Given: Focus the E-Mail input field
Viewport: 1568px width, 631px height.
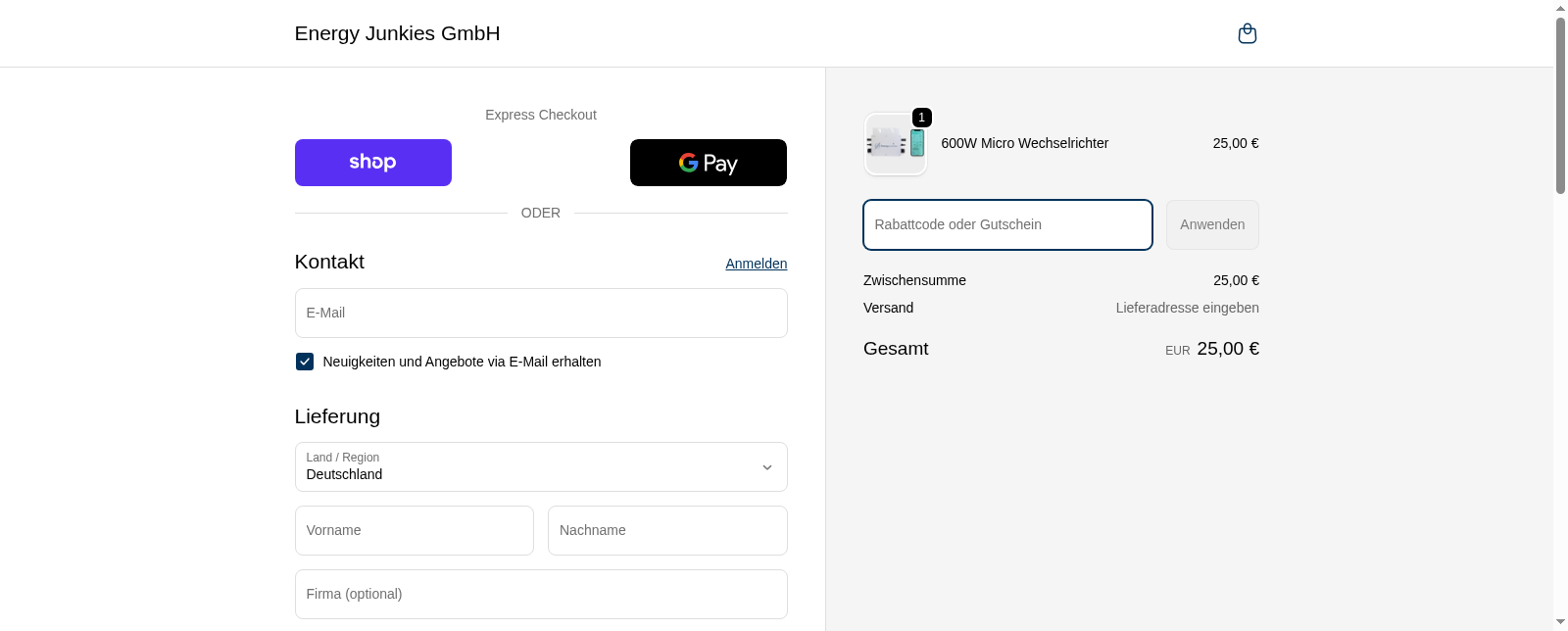Looking at the screenshot, I should coord(540,314).
